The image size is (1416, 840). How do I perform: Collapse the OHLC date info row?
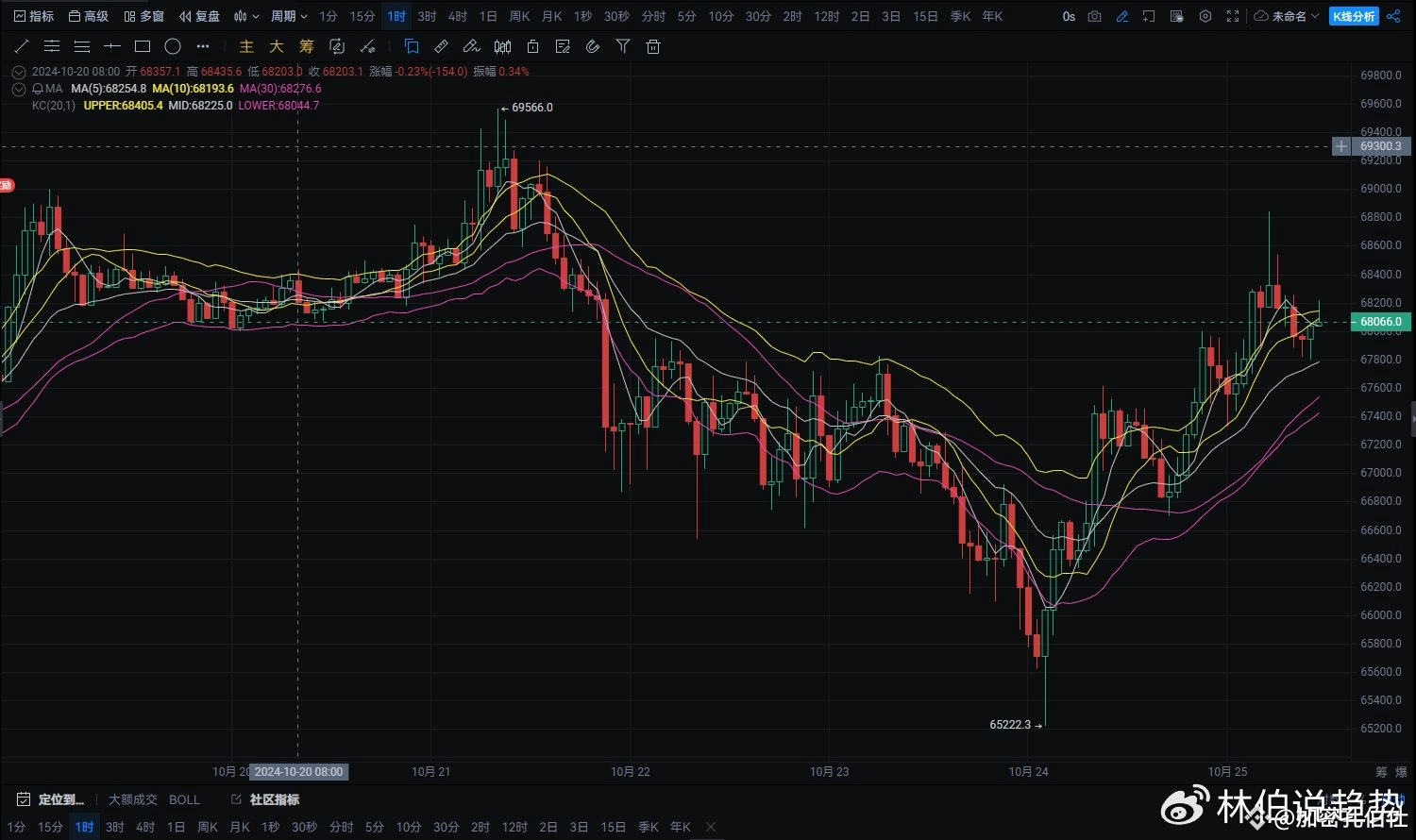pyautogui.click(x=20, y=72)
